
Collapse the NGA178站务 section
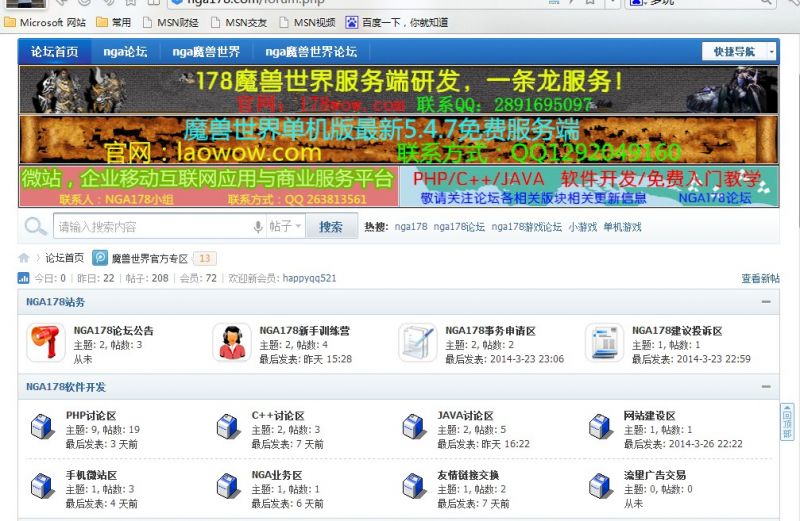766,302
